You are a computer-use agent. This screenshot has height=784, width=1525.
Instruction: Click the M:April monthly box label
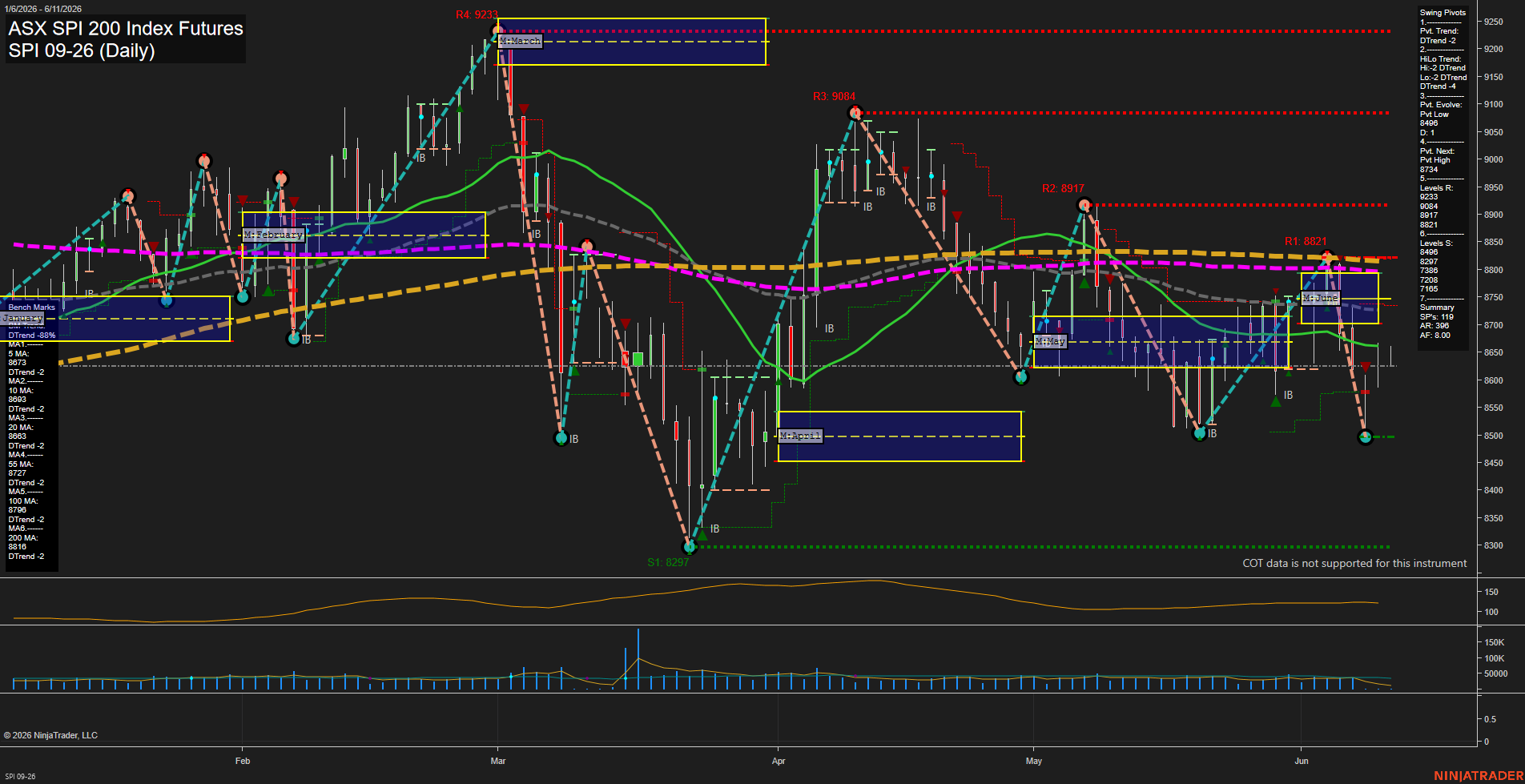click(x=800, y=436)
